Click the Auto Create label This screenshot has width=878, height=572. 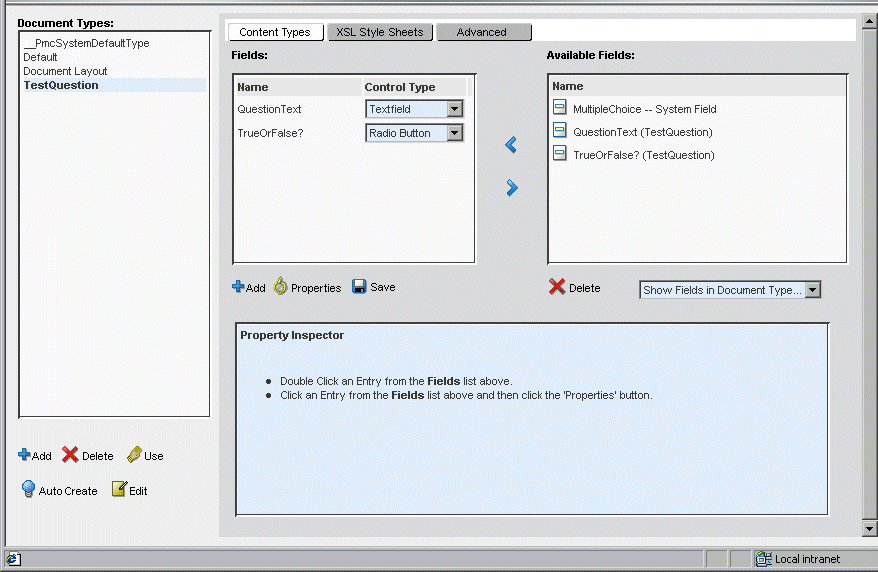click(68, 491)
